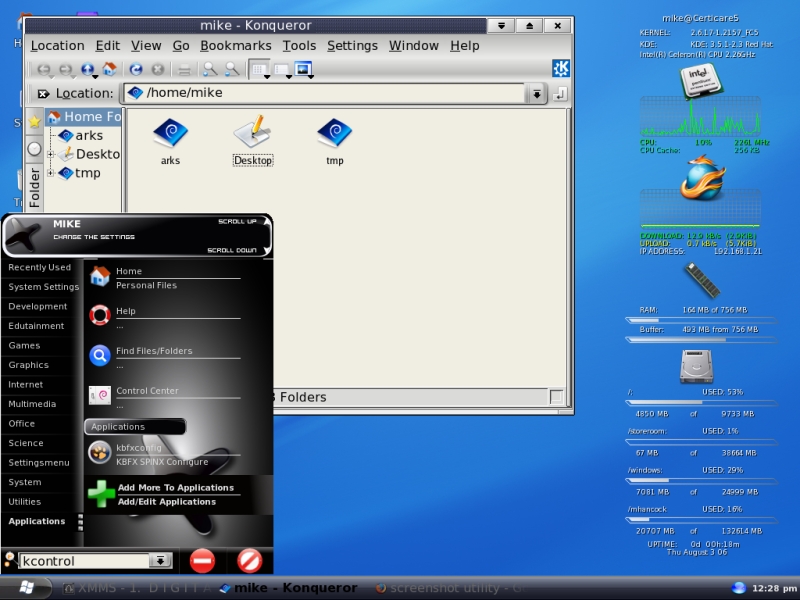The image size is (800, 600).
Task: Switch to XMMS taskbar entry
Action: coord(137,588)
